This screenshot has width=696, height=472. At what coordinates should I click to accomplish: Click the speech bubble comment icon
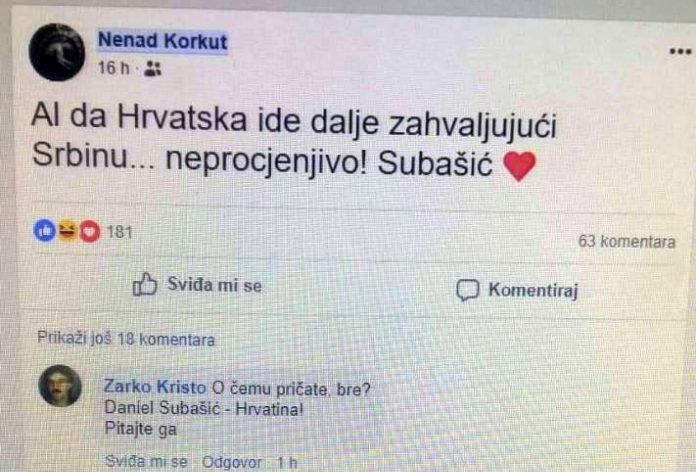(x=468, y=290)
